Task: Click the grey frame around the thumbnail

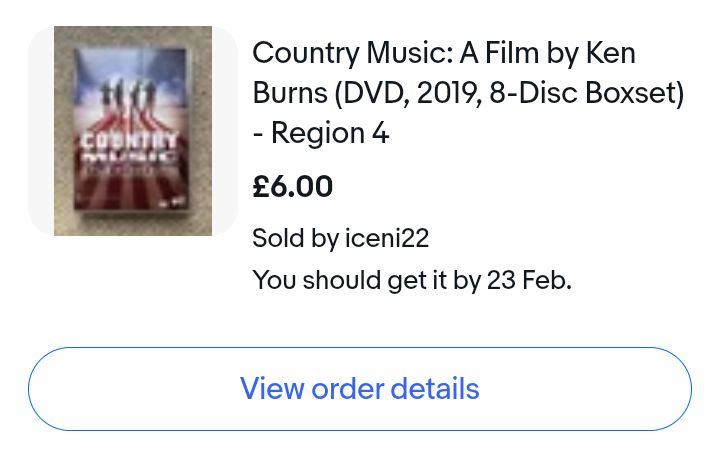Action: coord(41,130)
